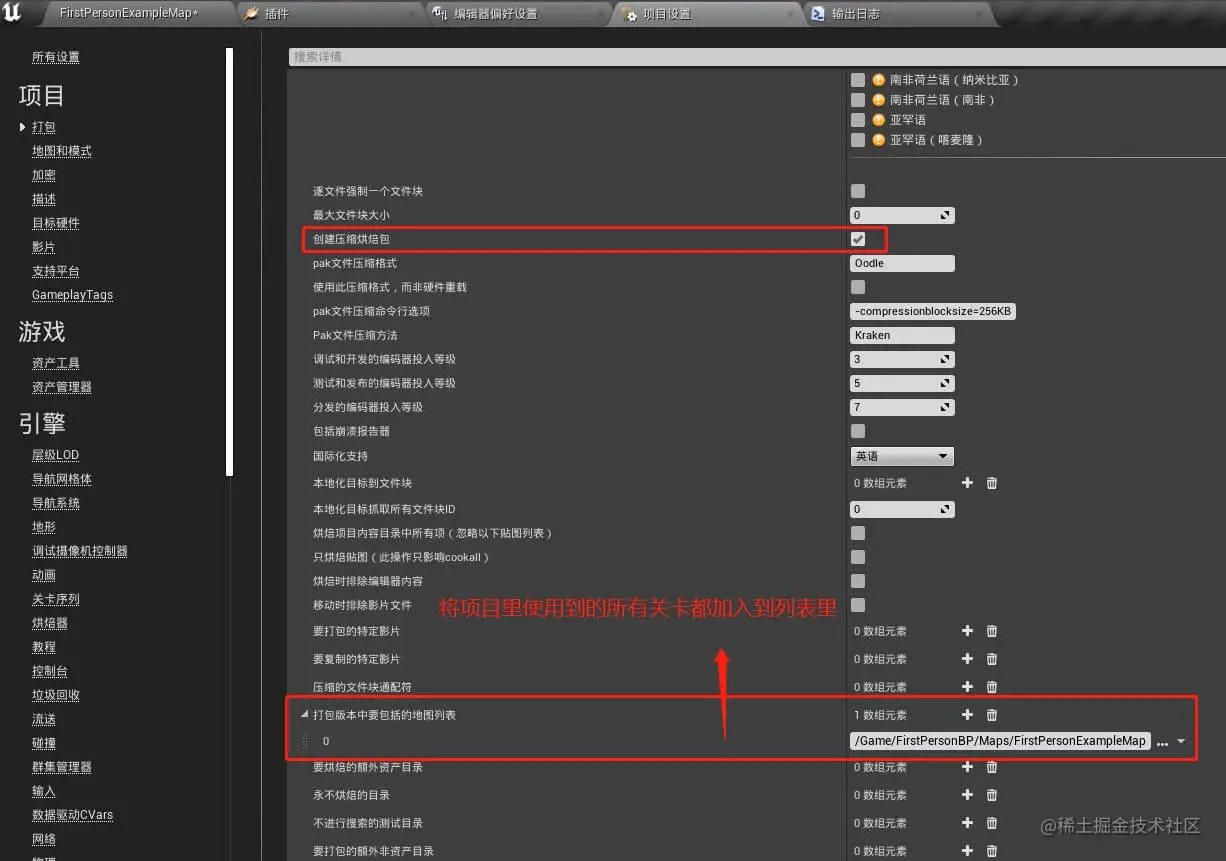Enable 南非荷兰语（南非）checkbox
1226x861 pixels.
coord(857,100)
